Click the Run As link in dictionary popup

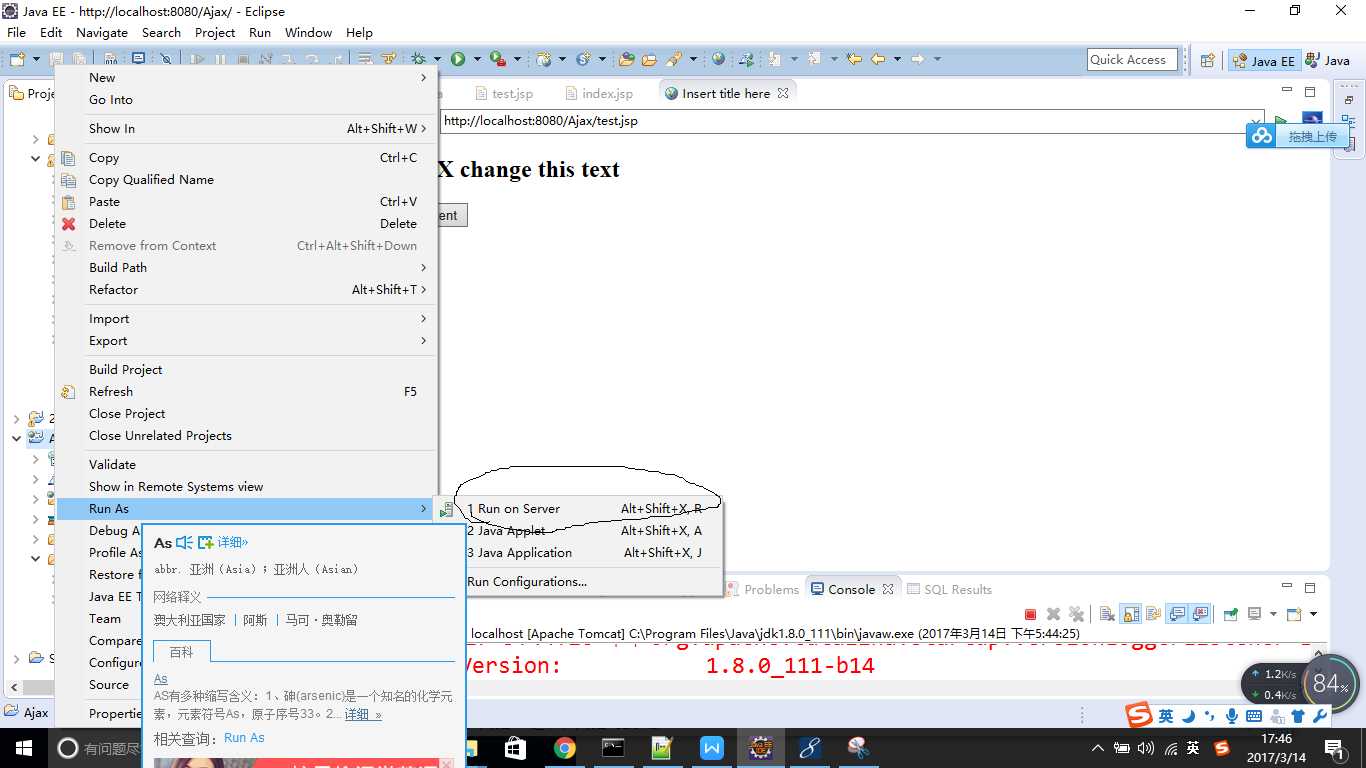point(244,738)
